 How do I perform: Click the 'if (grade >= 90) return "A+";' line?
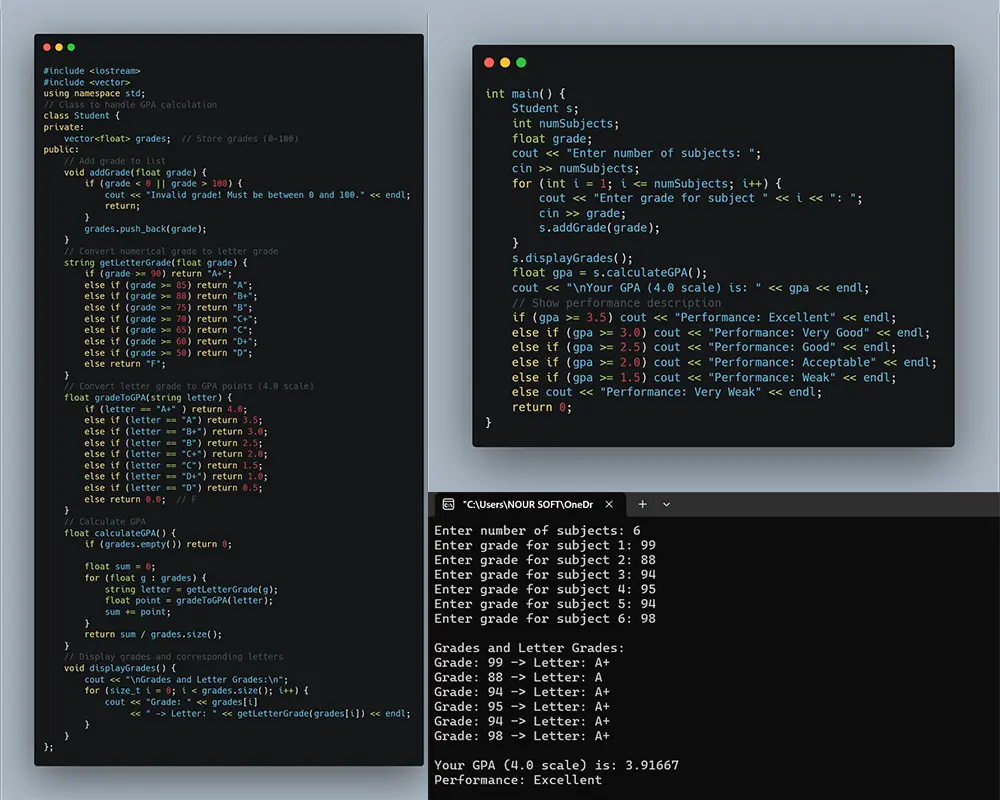point(158,274)
